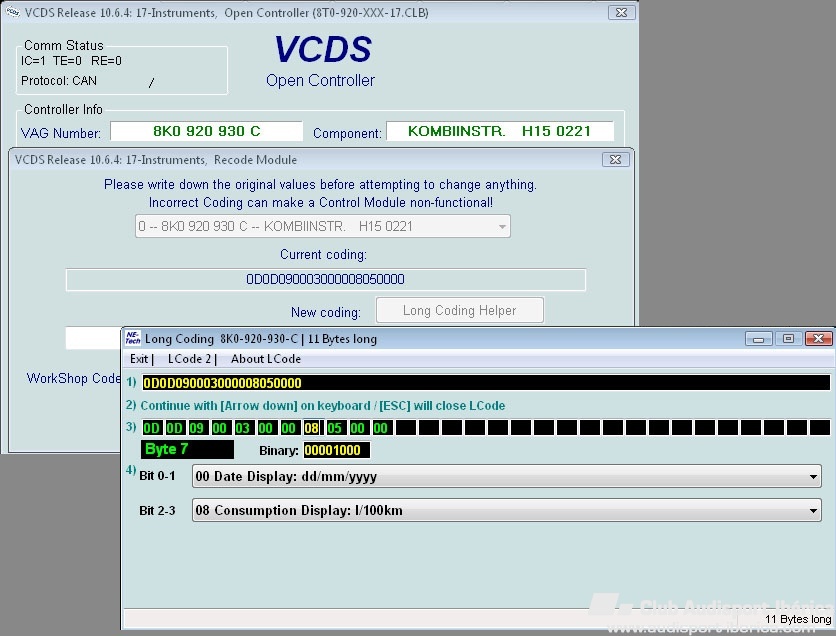Close the VCDS Open Controller window

622,12
